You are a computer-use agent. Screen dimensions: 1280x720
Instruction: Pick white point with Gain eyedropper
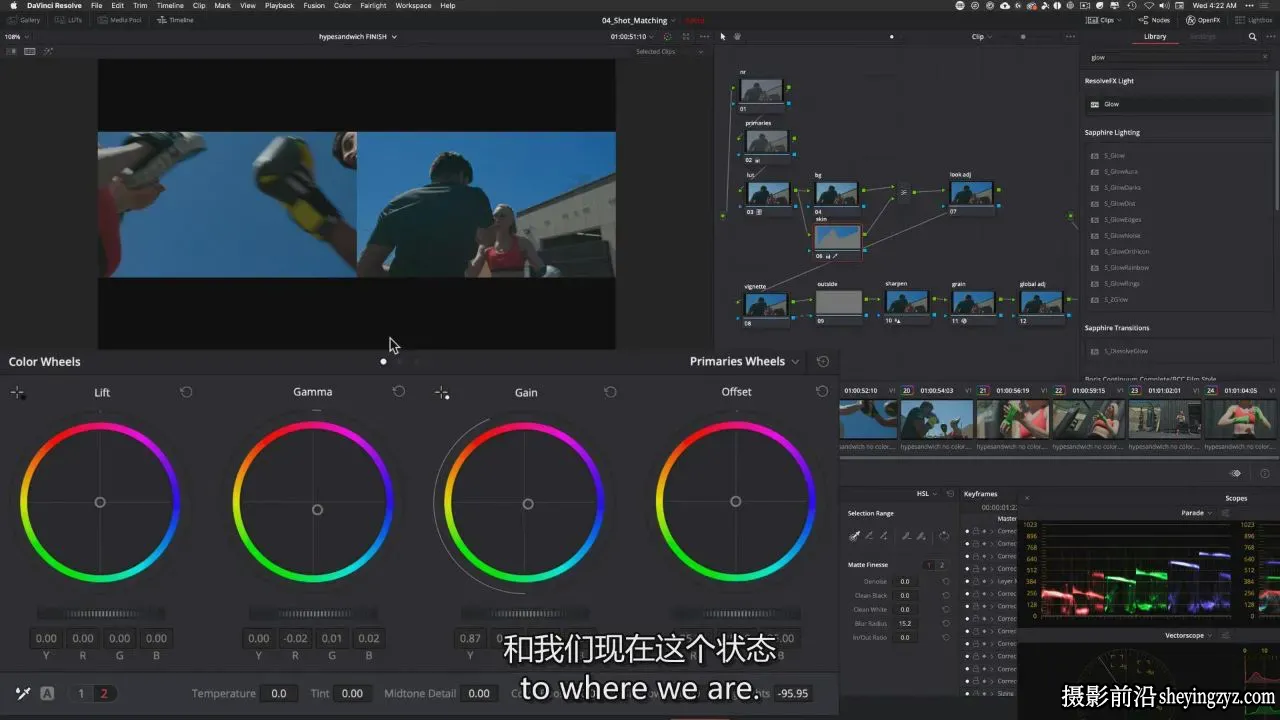pos(442,392)
